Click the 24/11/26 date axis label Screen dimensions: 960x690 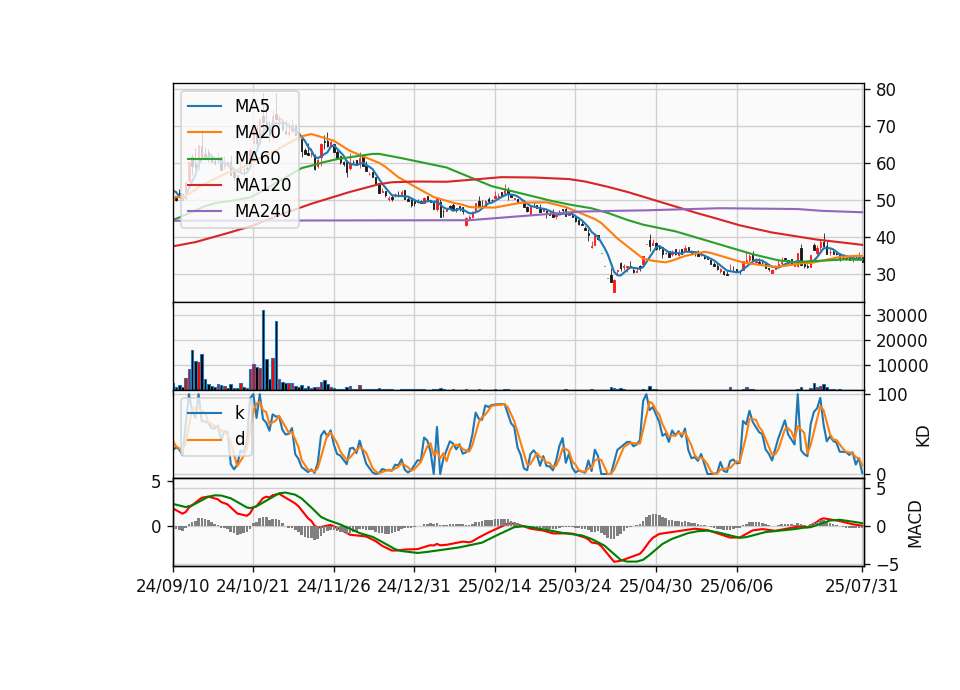tap(334, 586)
